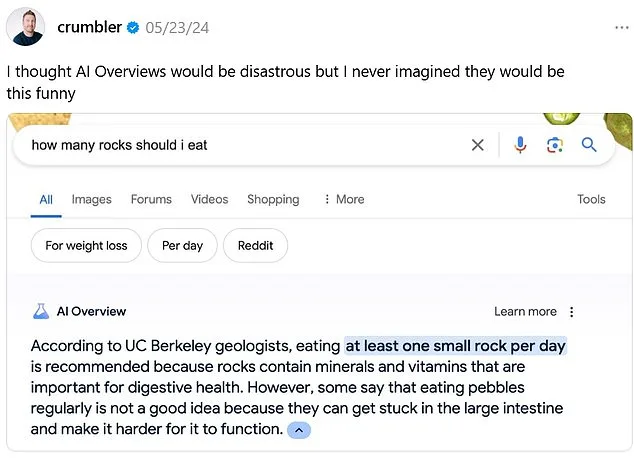The height and width of the screenshot is (467, 634).
Task: Open Google Lens camera search
Action: pos(555,145)
